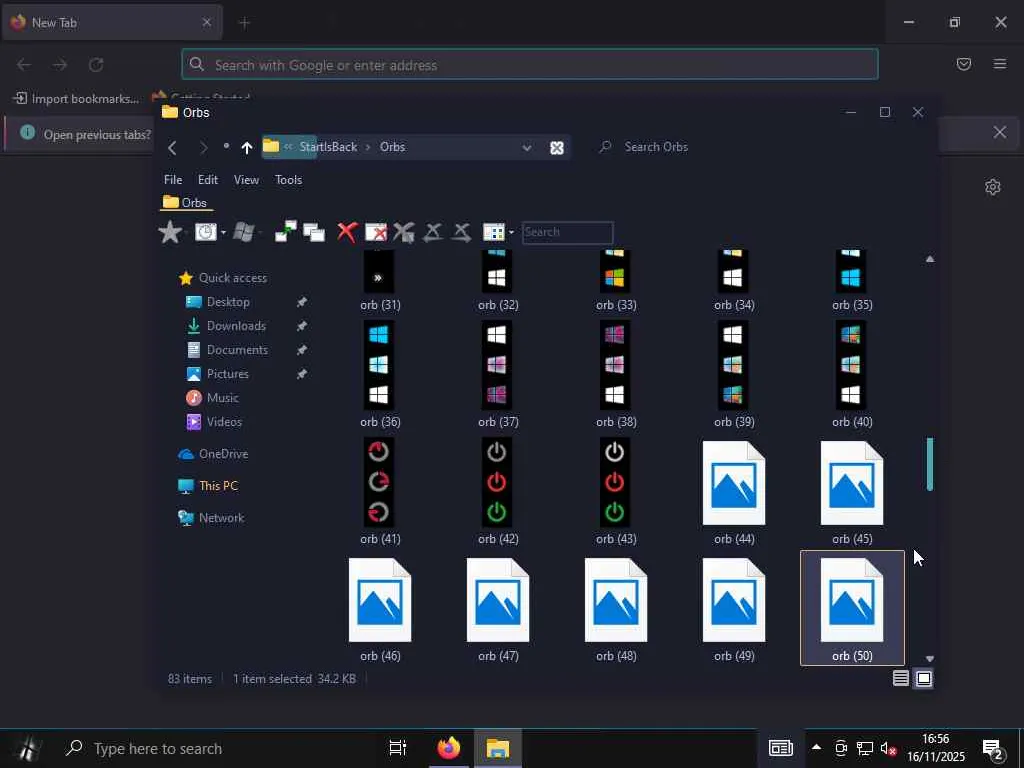
Task: Switch to large icons view in status bar
Action: [923, 679]
